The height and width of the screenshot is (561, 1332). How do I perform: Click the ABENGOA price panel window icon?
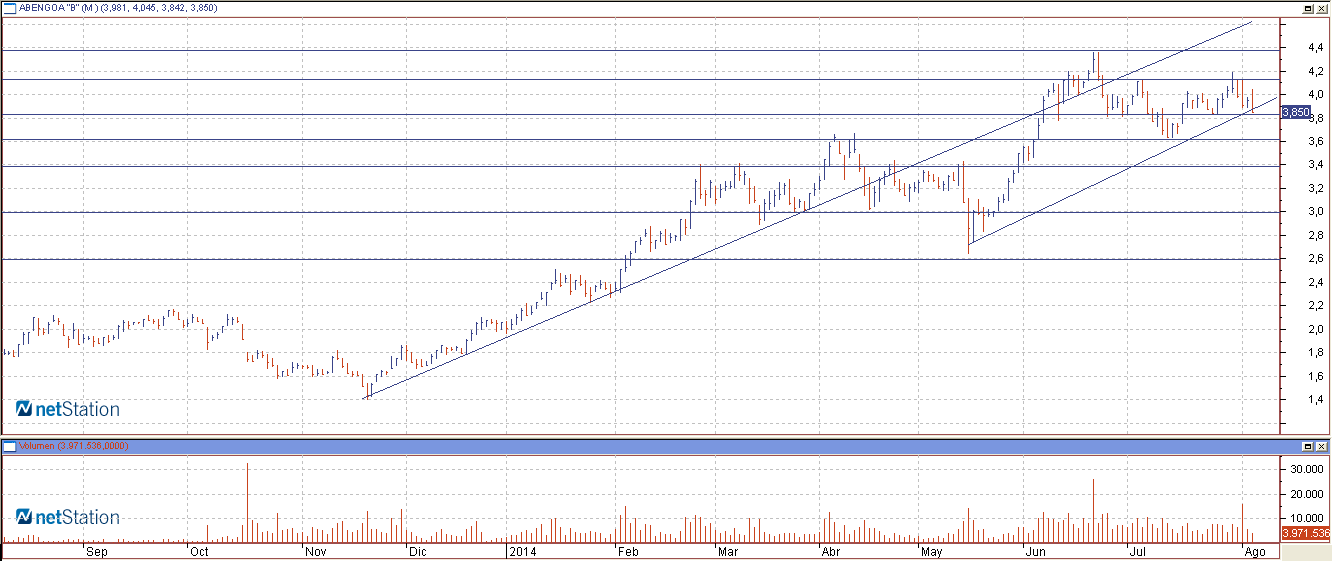[9, 7]
